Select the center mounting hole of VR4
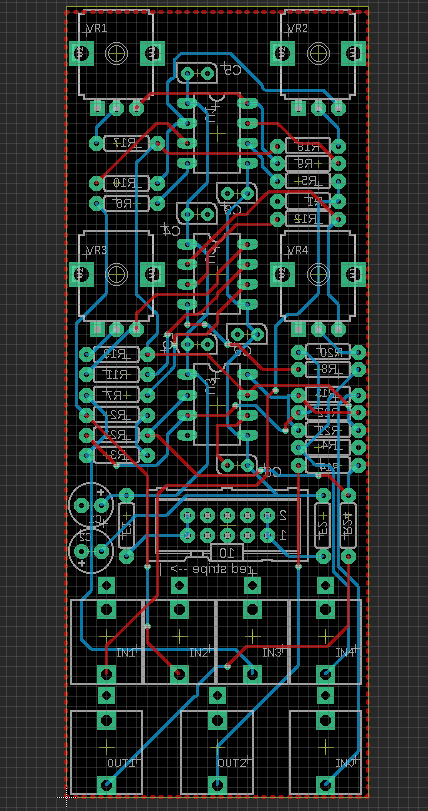428x811 pixels. point(317,274)
